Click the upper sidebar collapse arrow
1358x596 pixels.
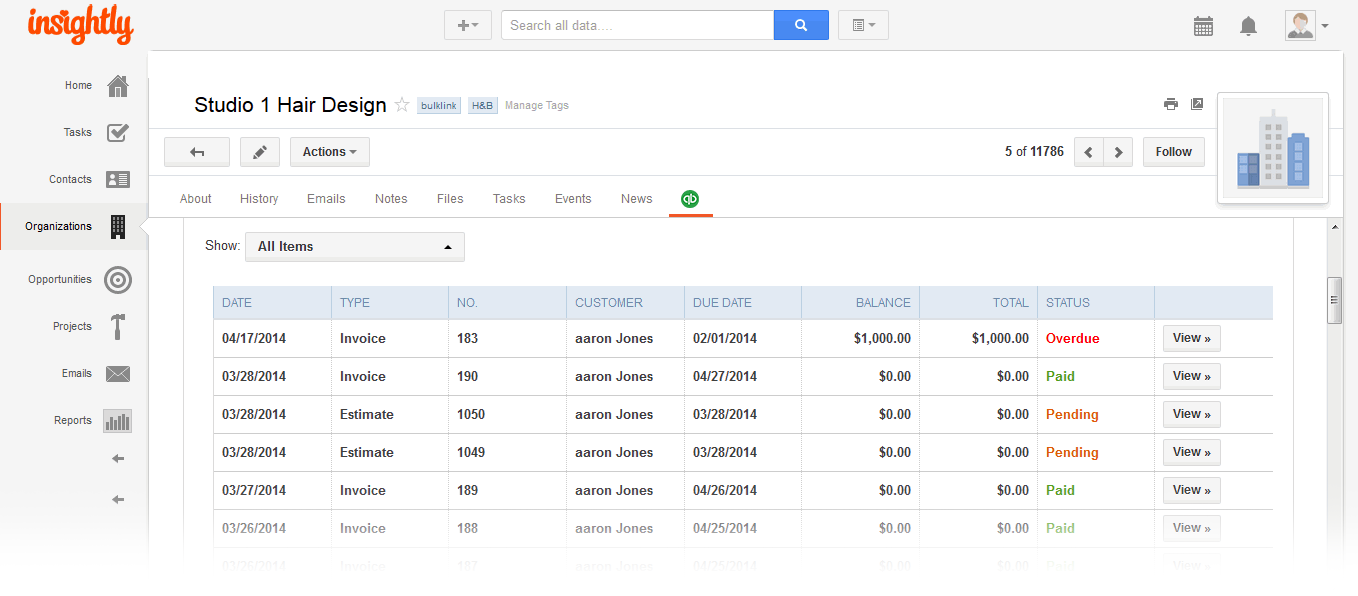click(x=118, y=459)
